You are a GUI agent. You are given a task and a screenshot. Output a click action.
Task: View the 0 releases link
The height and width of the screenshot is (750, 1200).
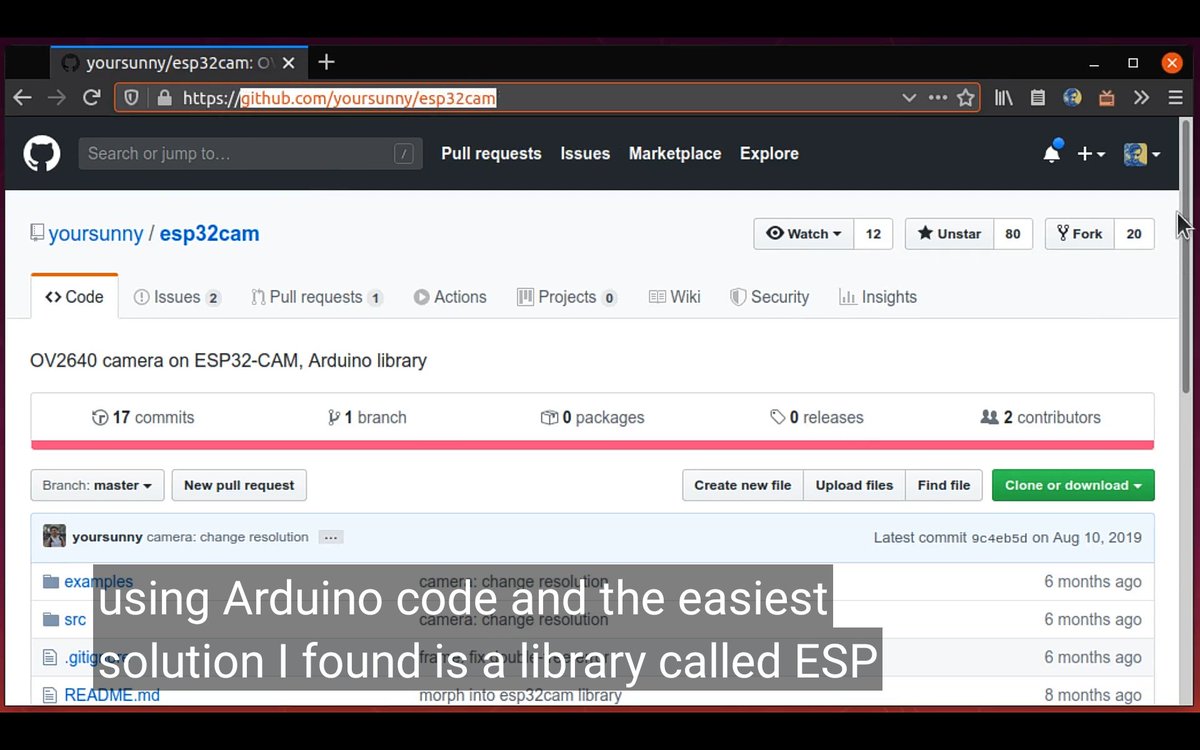click(x=817, y=418)
